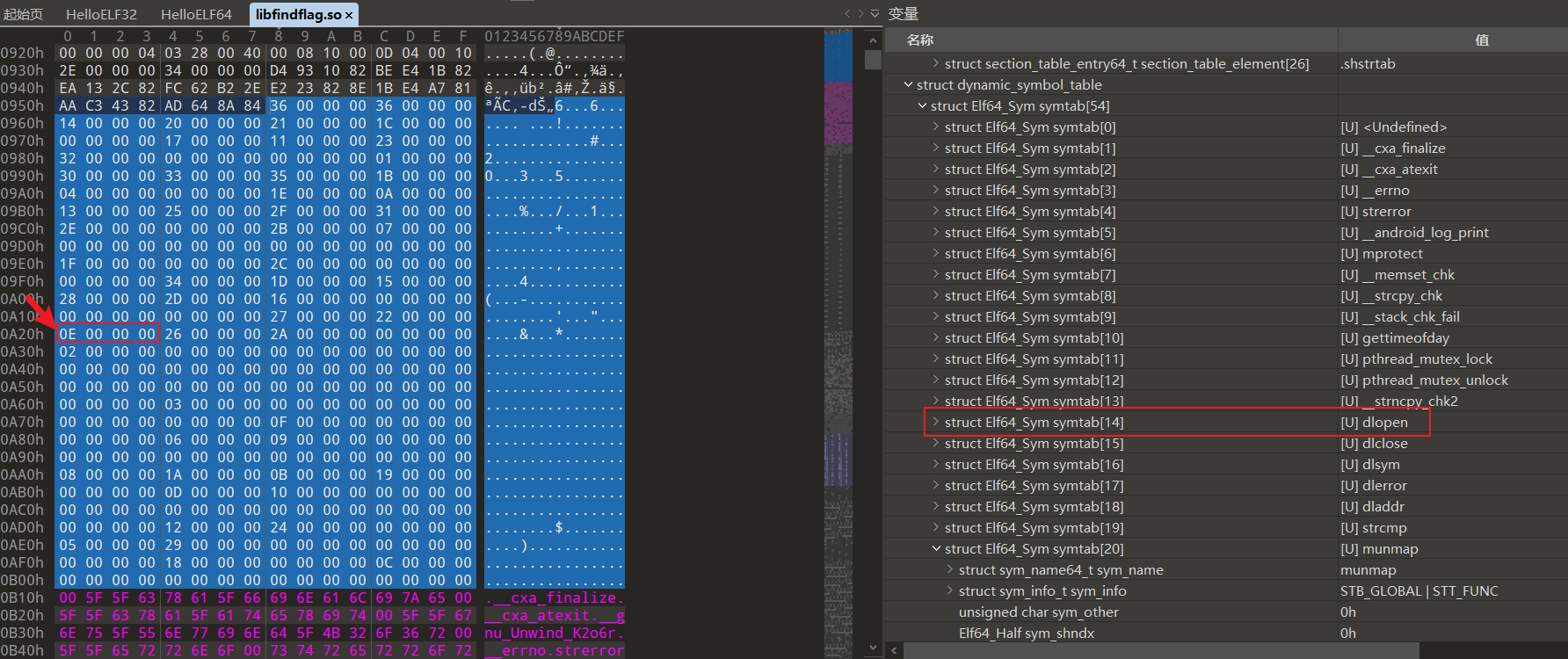Click hex editor scrollbar up arrow

[873, 40]
